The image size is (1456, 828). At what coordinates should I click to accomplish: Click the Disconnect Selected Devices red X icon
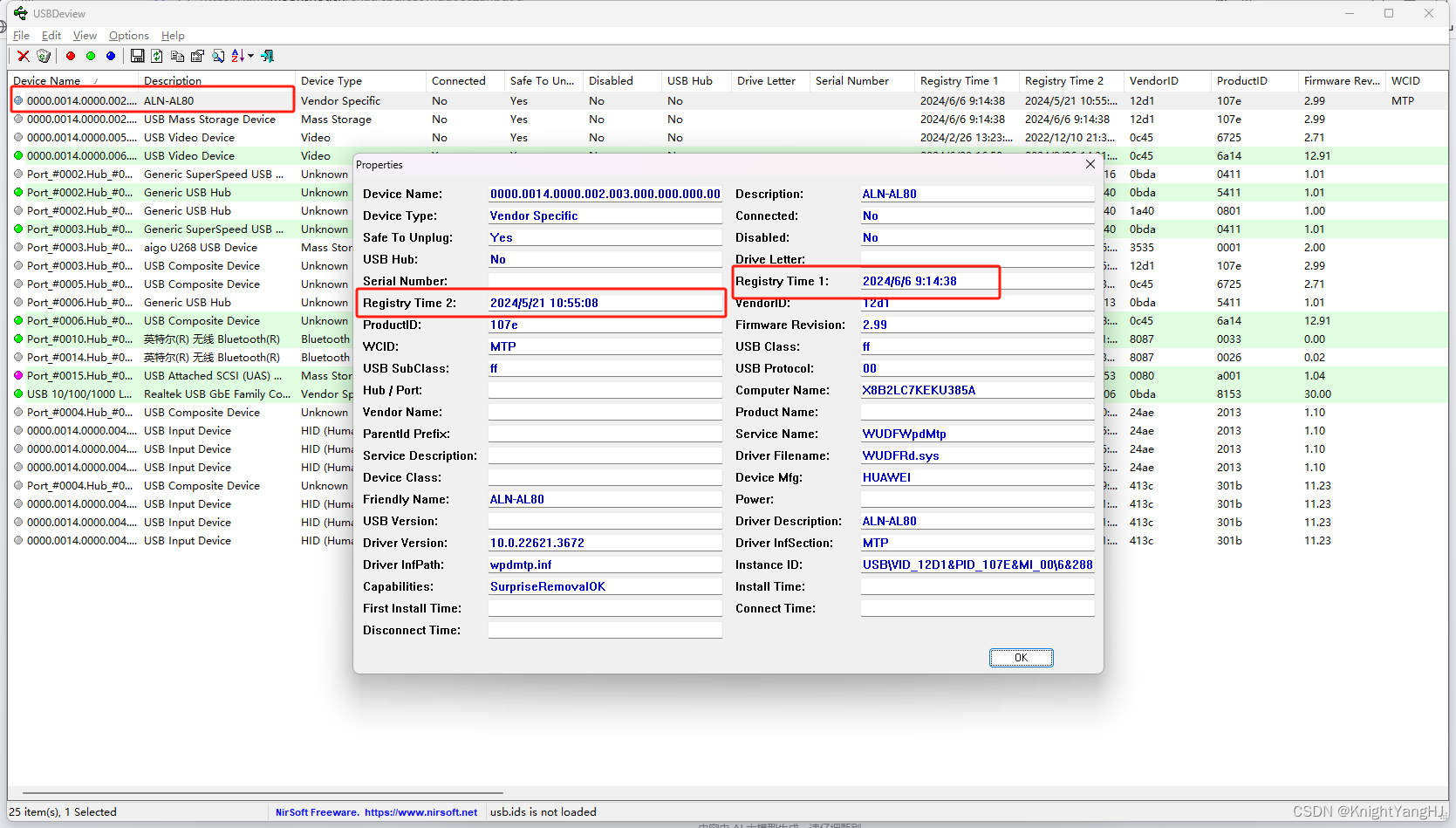pyautogui.click(x=24, y=56)
